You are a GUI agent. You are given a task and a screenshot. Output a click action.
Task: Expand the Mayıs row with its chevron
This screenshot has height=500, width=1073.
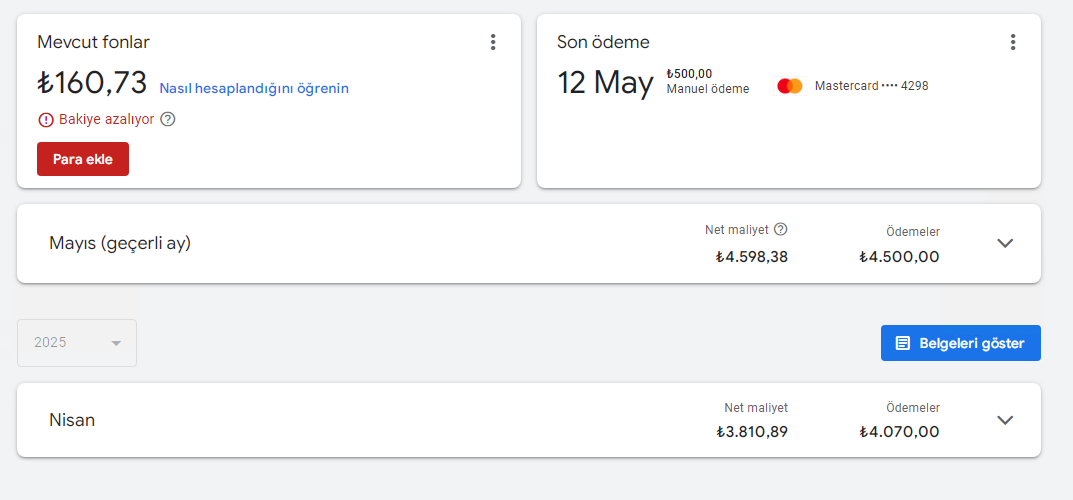tap(1005, 243)
